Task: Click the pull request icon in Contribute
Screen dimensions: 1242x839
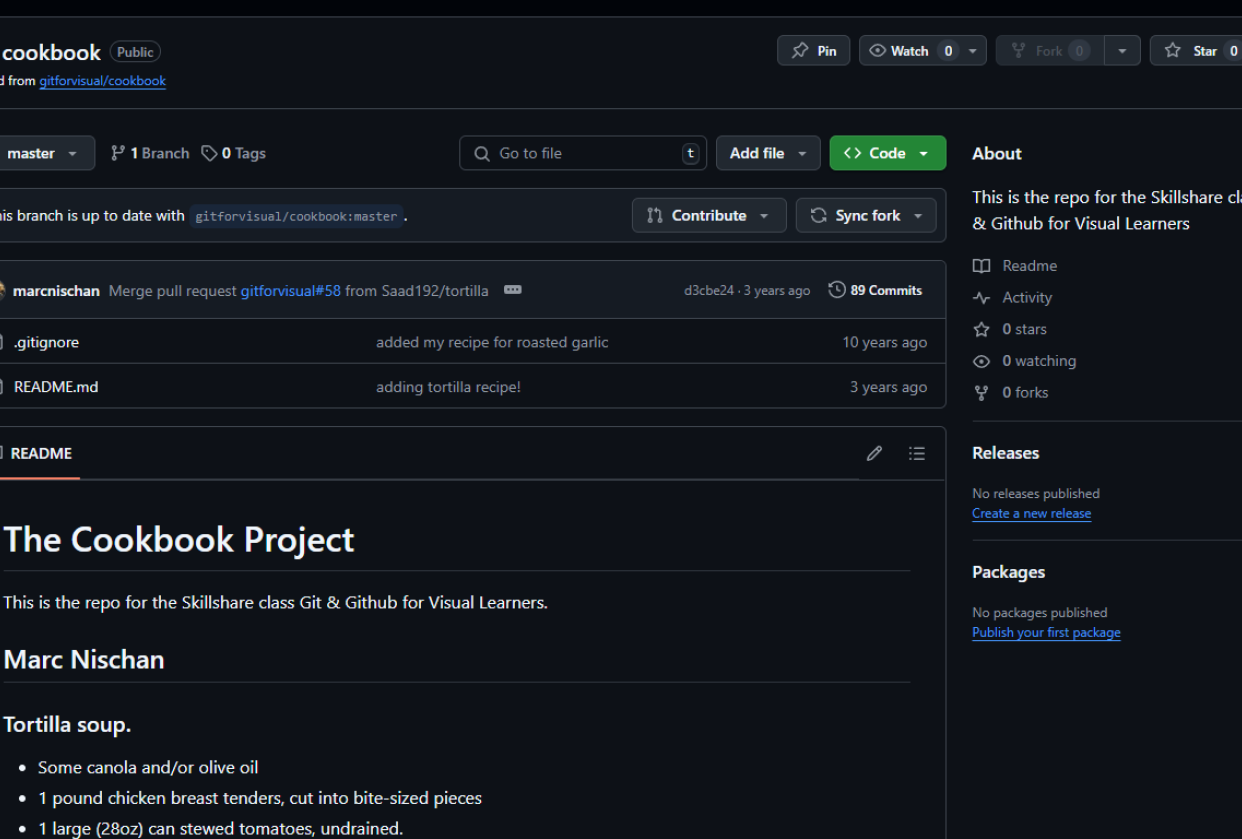Action: point(655,215)
